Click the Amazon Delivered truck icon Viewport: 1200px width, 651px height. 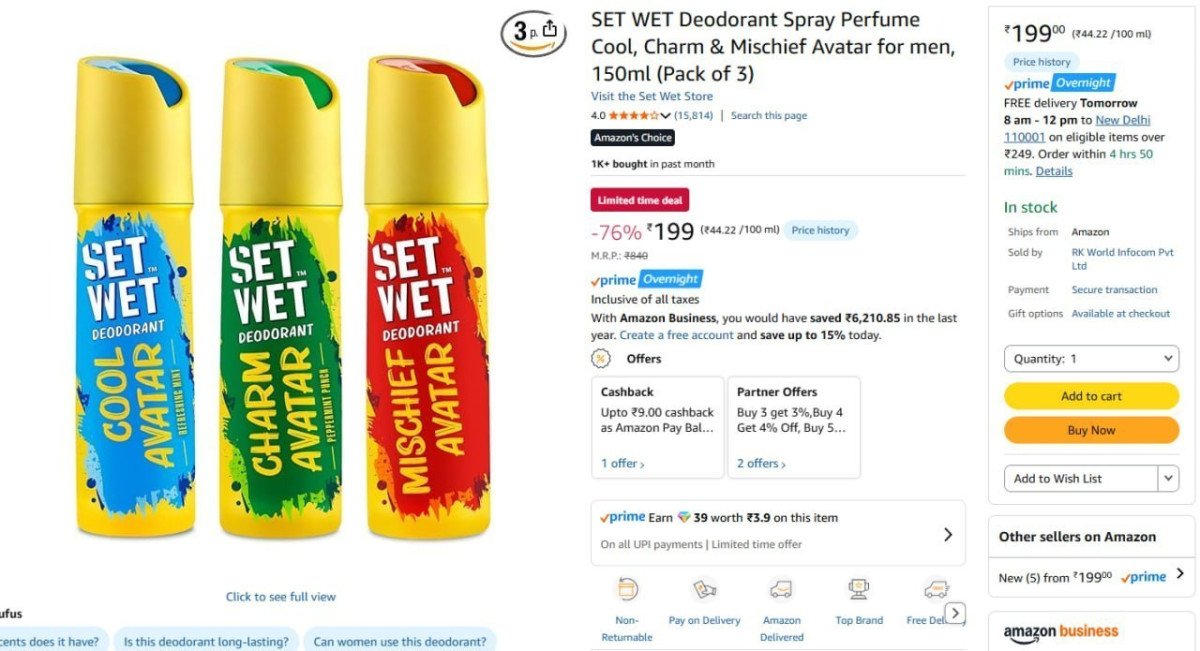(x=781, y=589)
